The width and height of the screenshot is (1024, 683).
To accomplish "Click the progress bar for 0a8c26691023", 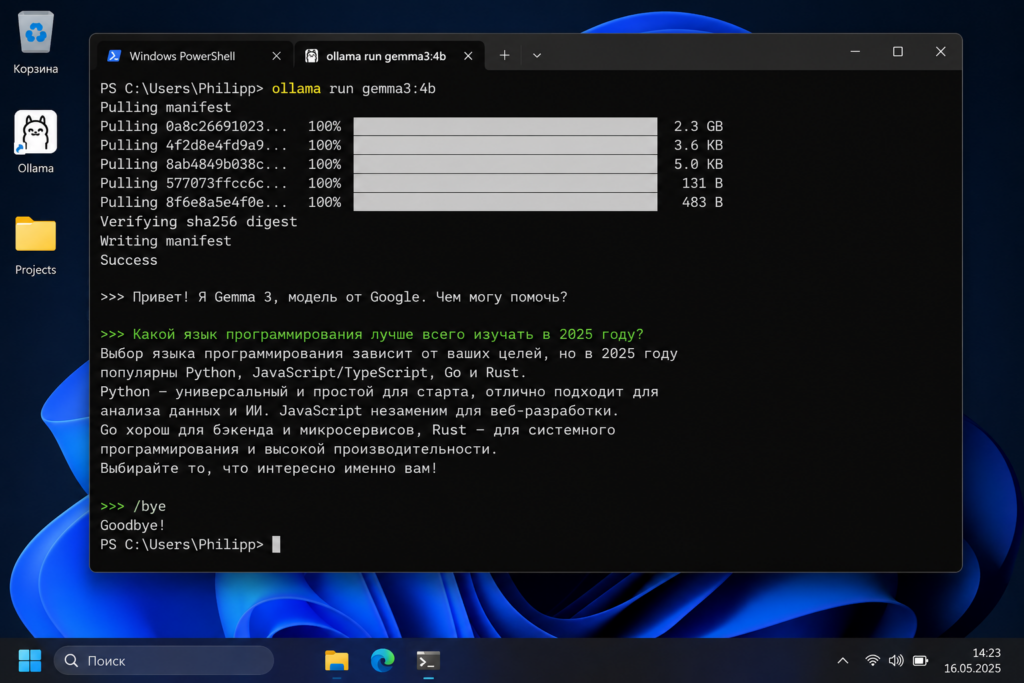I will 505,126.
